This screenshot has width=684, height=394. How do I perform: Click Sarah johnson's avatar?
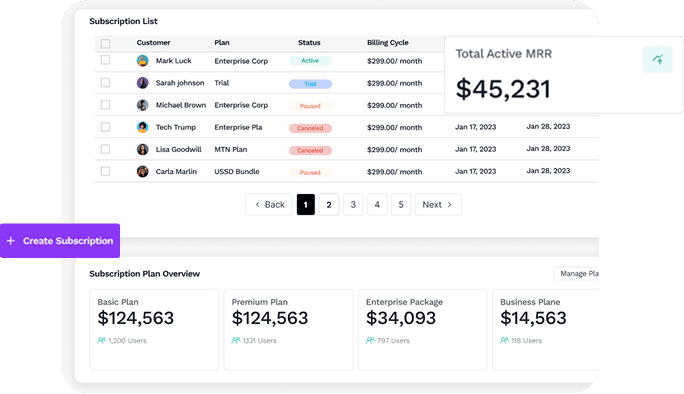pos(143,83)
